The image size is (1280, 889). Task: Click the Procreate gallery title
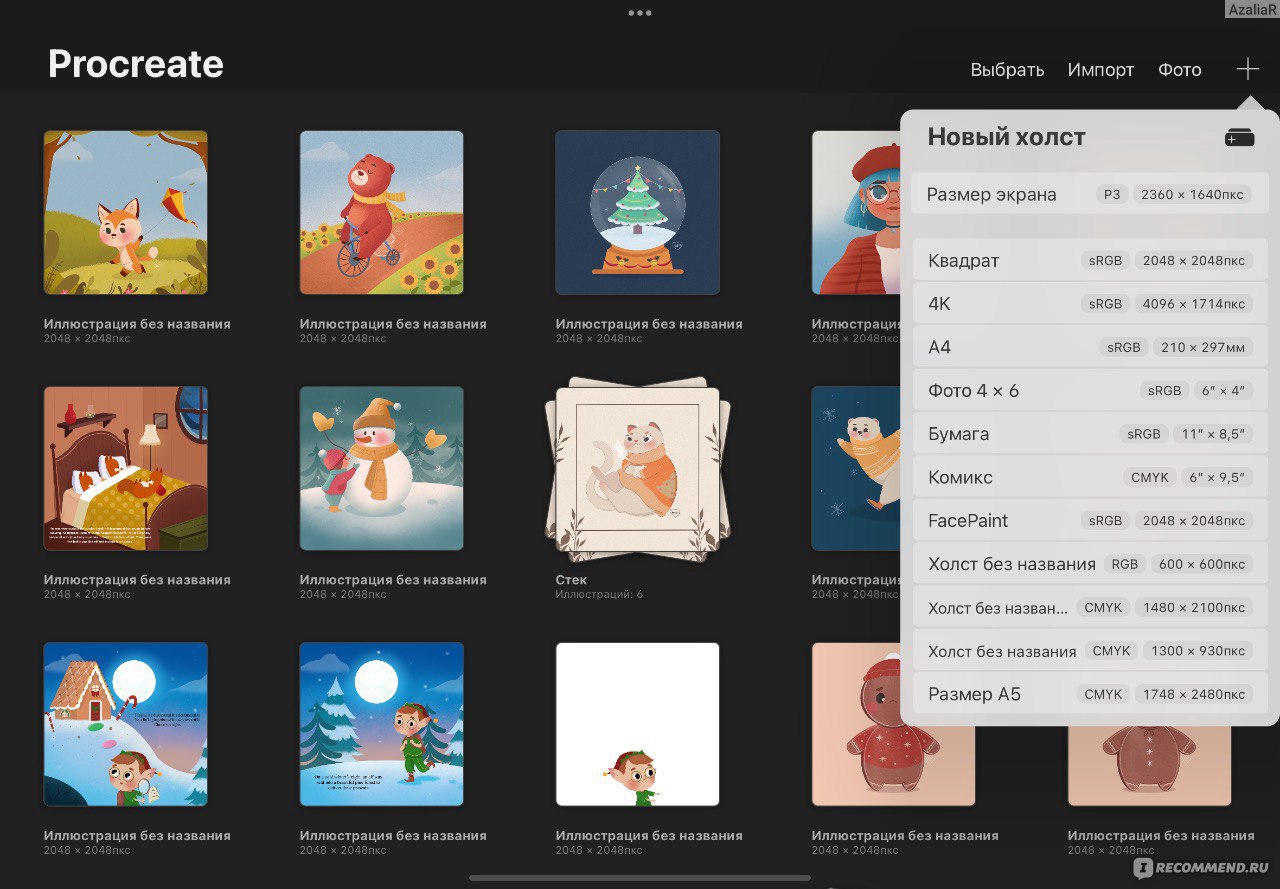coord(136,64)
